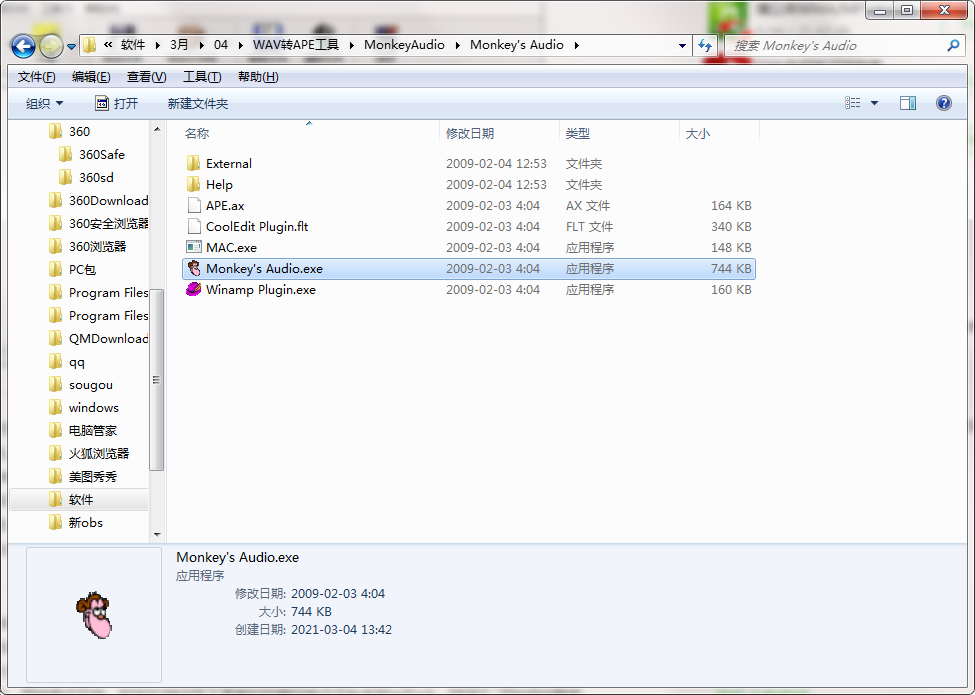Sort by 大小 column header

698,134
